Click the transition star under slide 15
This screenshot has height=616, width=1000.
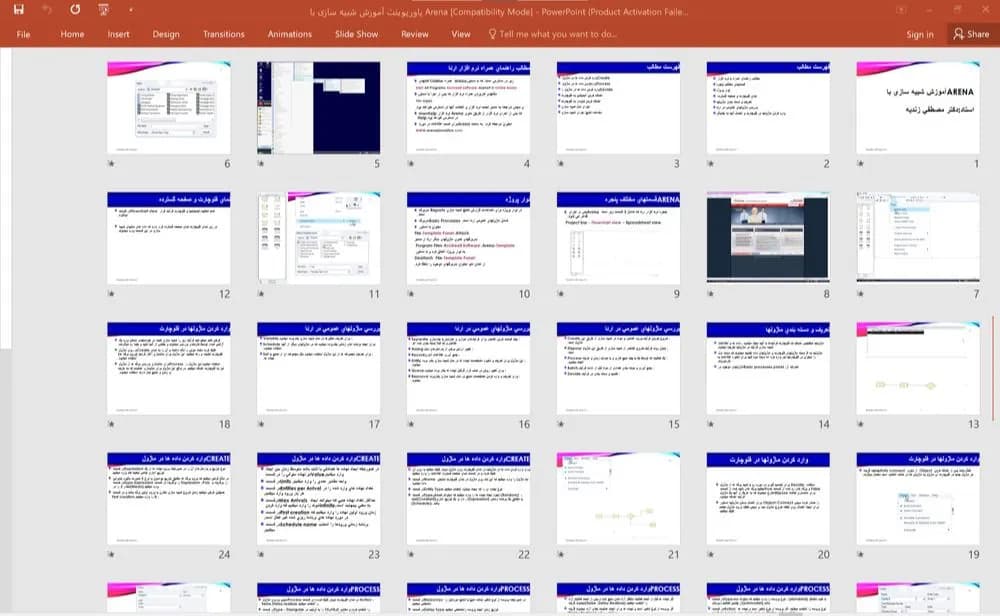tap(561, 424)
